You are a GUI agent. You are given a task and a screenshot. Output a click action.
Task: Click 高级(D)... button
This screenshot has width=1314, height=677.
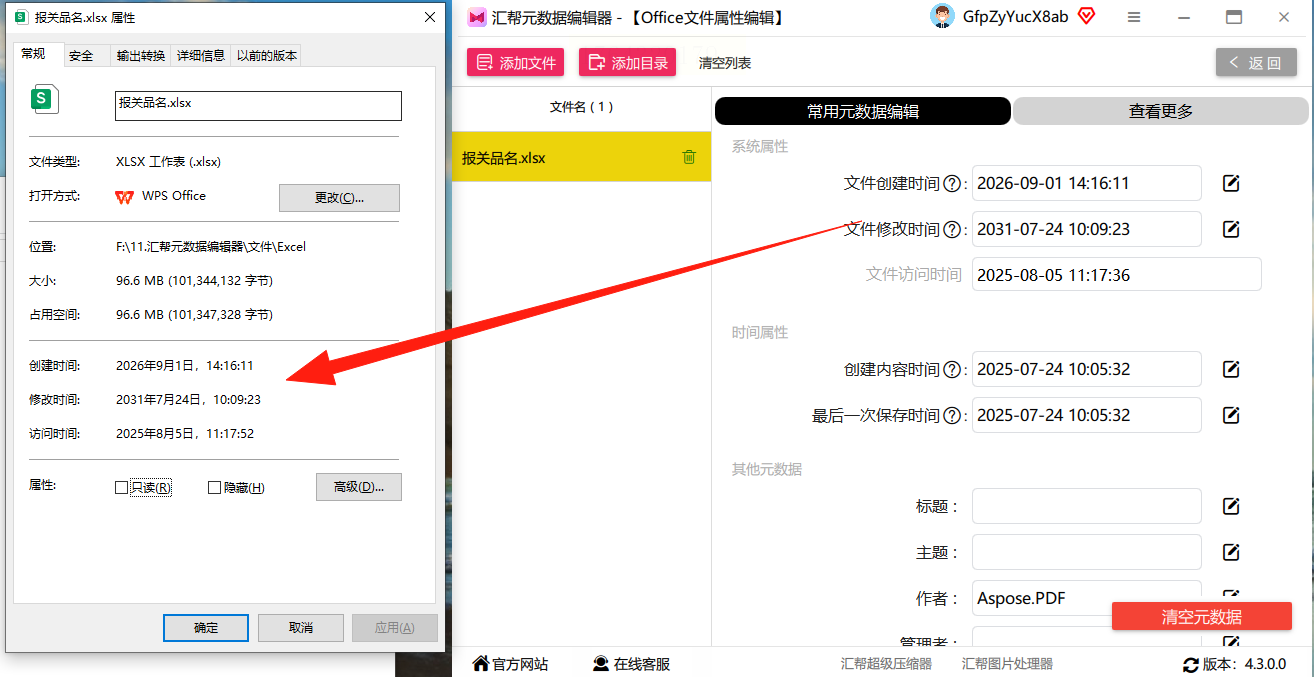(359, 487)
